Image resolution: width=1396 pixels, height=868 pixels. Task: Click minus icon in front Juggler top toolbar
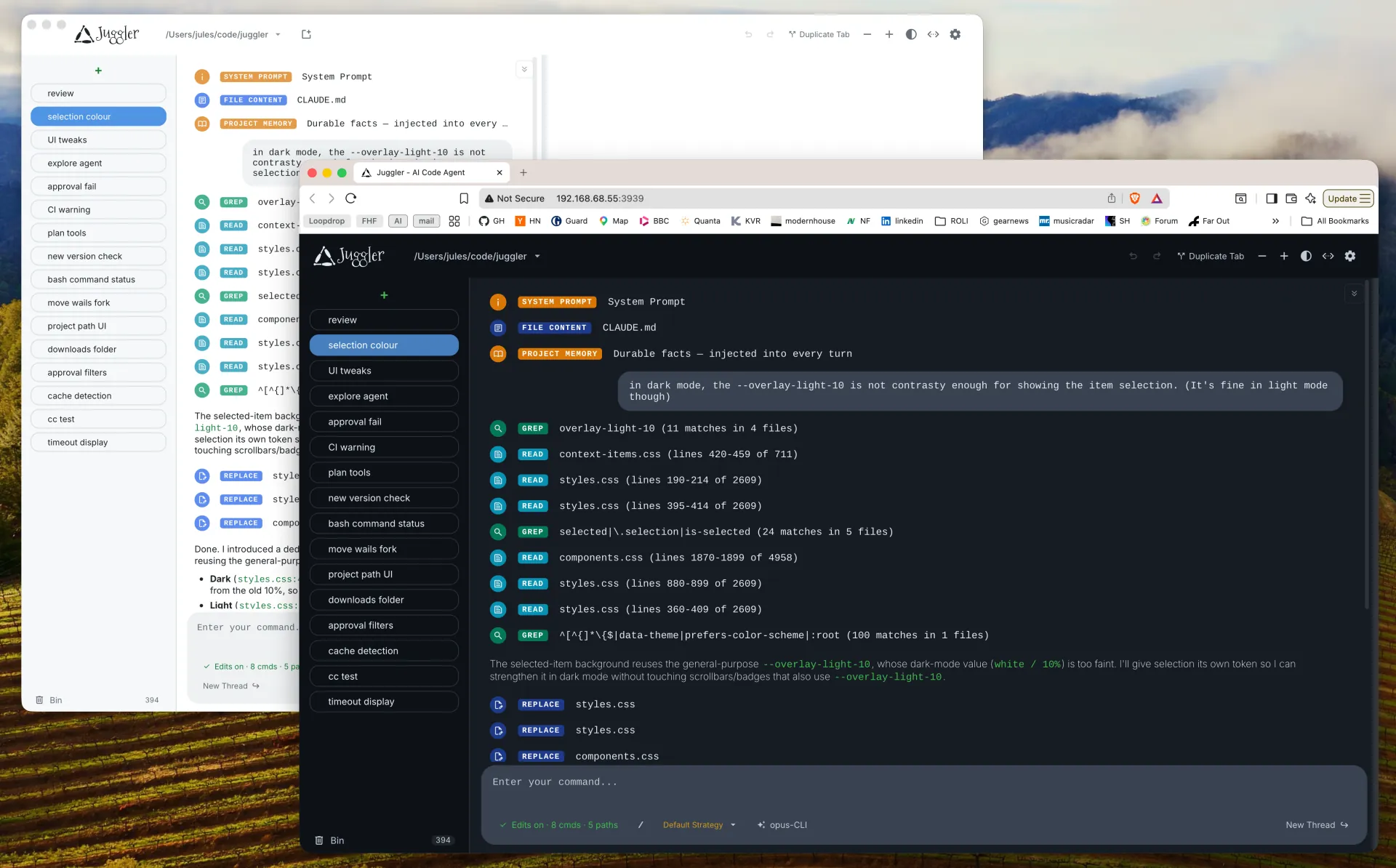tap(1262, 256)
